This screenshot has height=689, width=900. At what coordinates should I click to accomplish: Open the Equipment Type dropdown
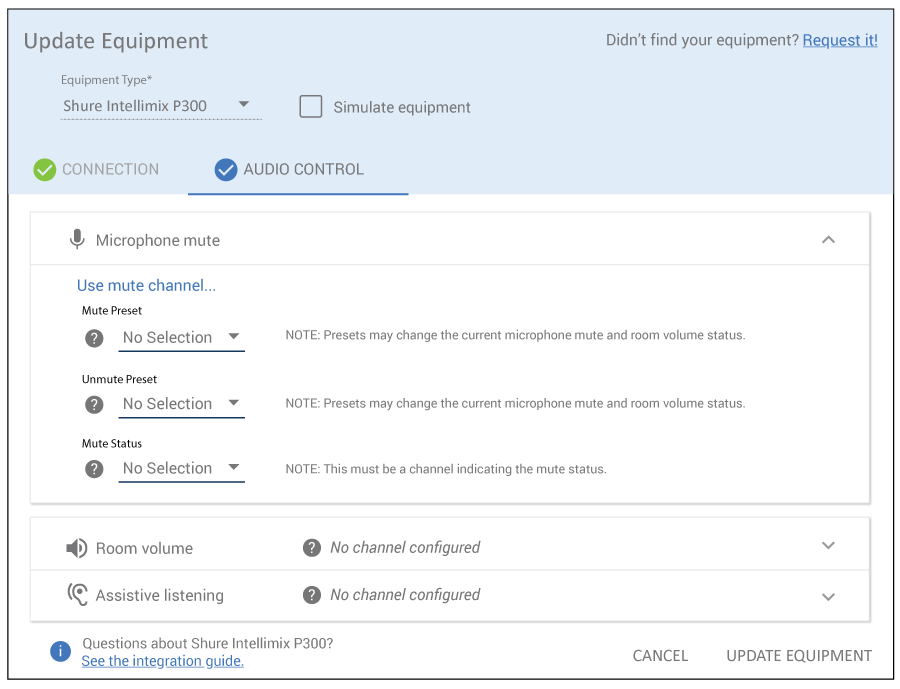pos(160,106)
